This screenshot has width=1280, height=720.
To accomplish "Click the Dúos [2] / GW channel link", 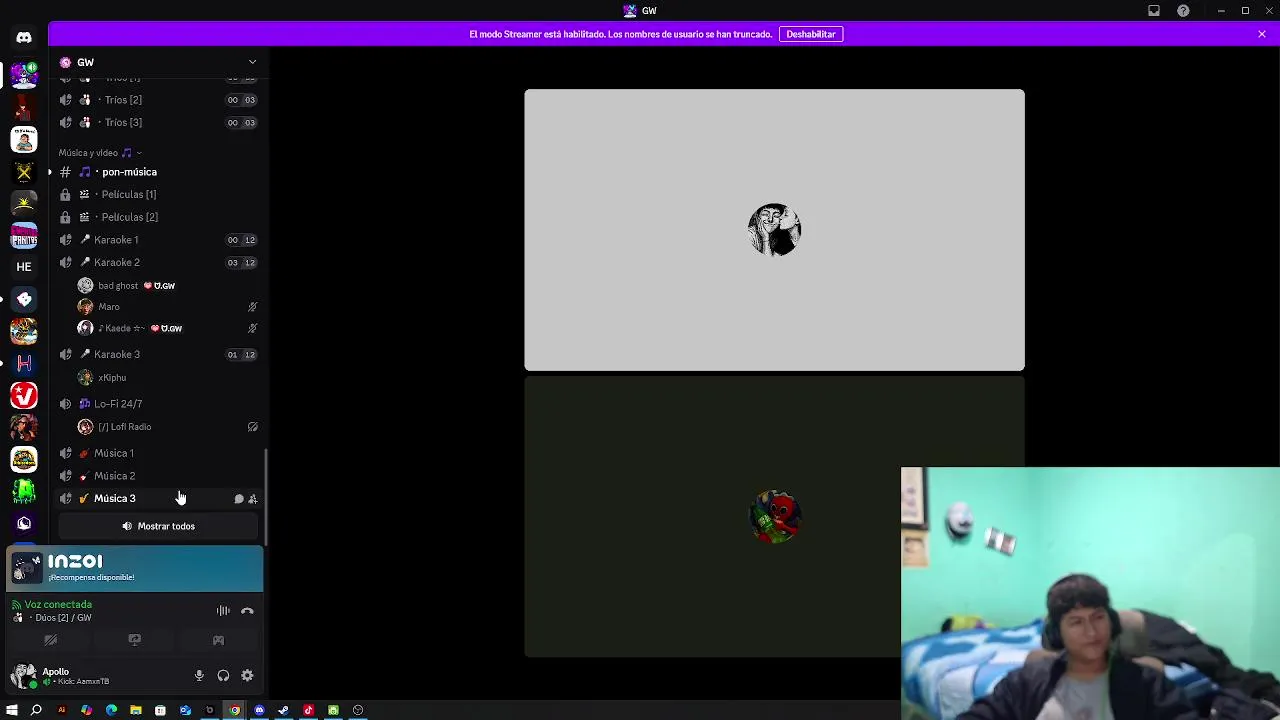I will 63,618.
